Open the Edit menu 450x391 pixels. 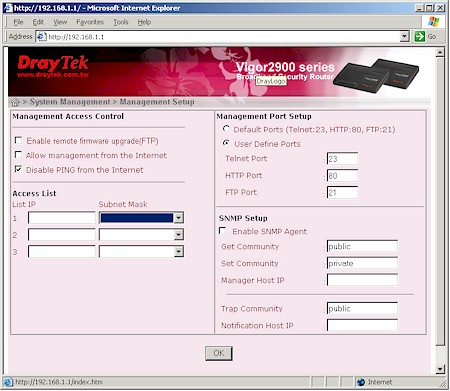(38, 22)
